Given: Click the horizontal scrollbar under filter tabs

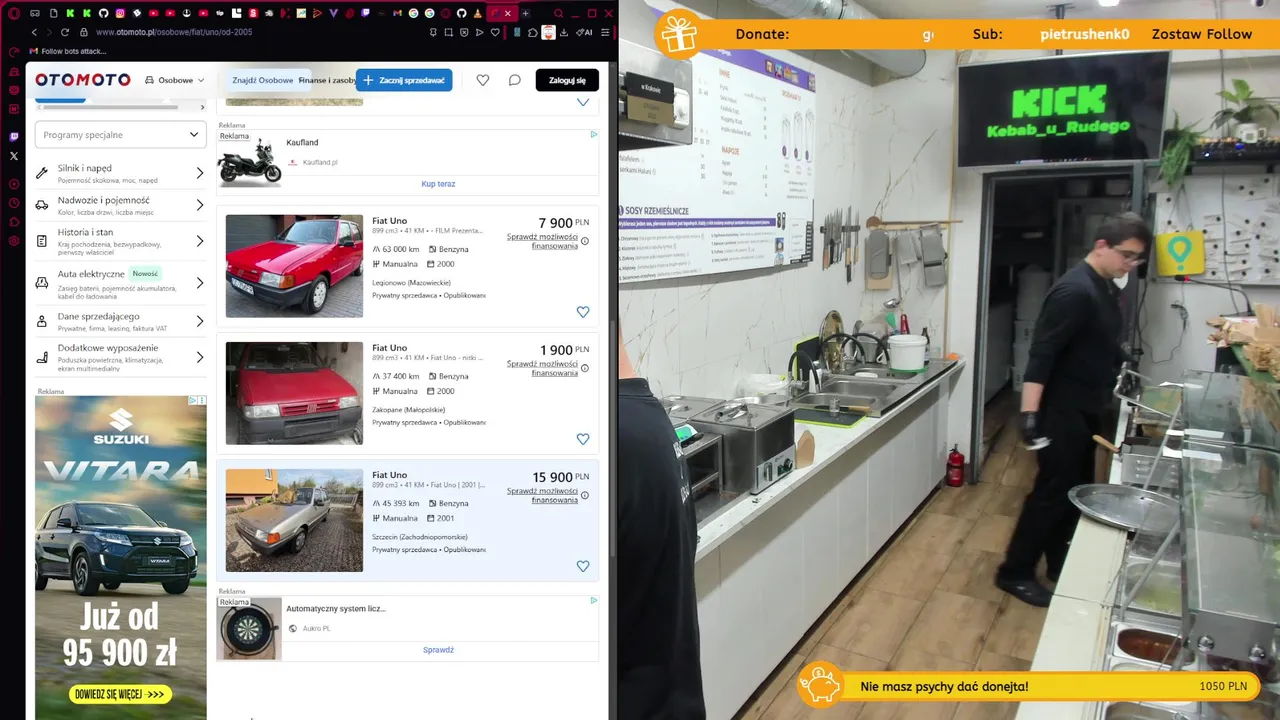Looking at the screenshot, I should [110, 106].
